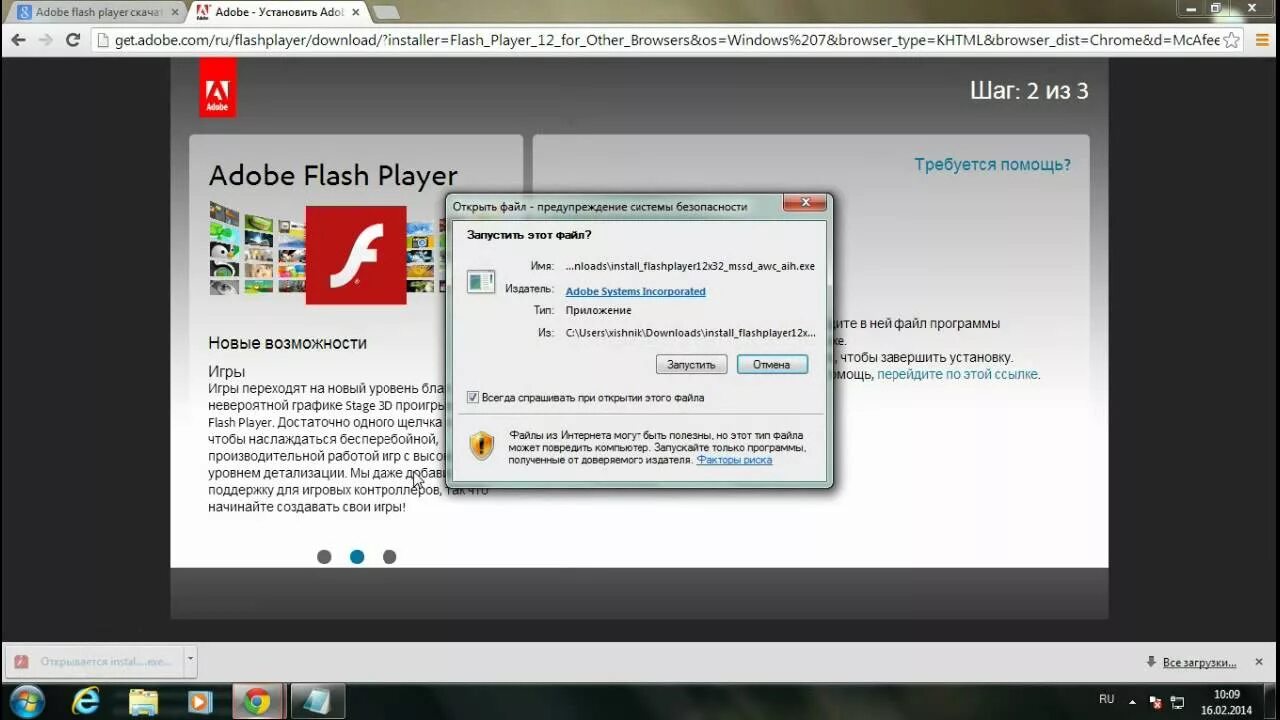Close the security warning dialog
Screen dimensions: 1280x720
point(804,204)
